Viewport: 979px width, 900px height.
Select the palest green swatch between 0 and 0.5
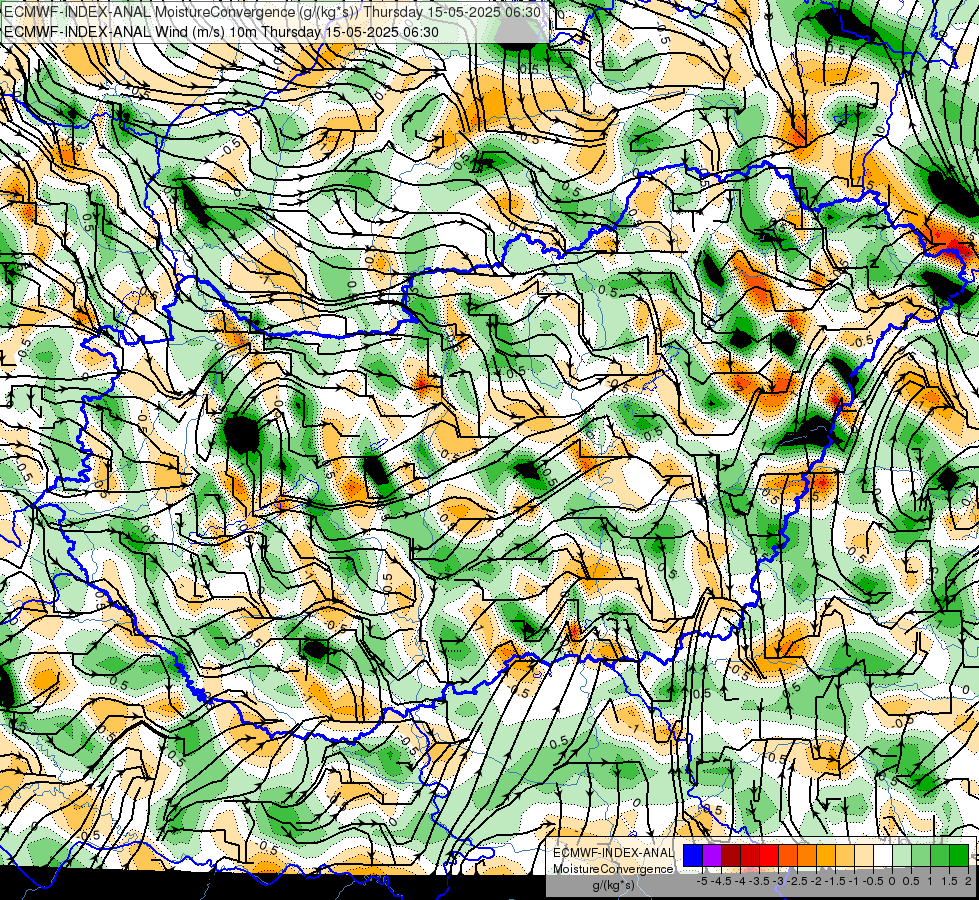[902, 855]
